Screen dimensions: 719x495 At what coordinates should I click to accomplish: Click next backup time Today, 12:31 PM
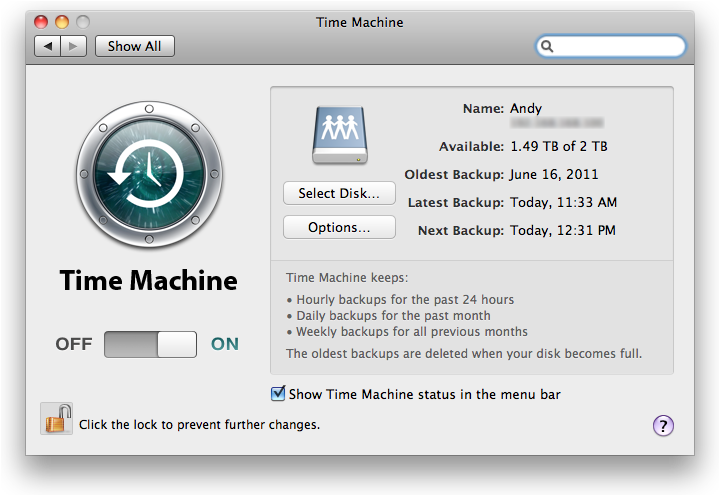pyautogui.click(x=563, y=230)
